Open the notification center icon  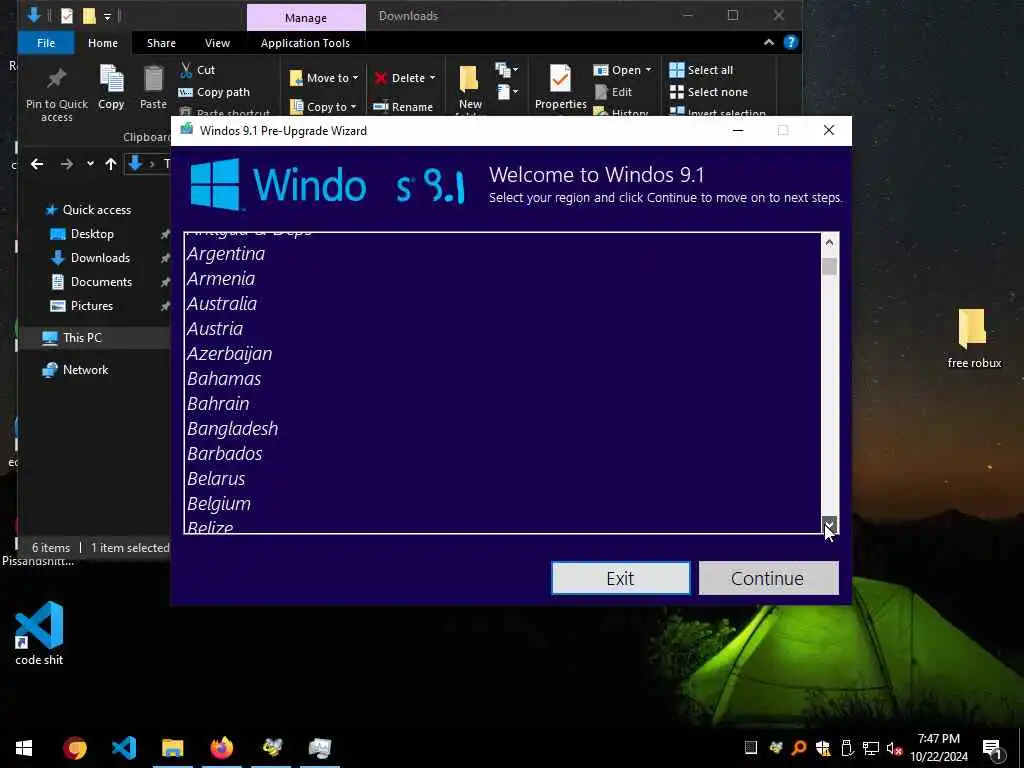tap(991, 749)
